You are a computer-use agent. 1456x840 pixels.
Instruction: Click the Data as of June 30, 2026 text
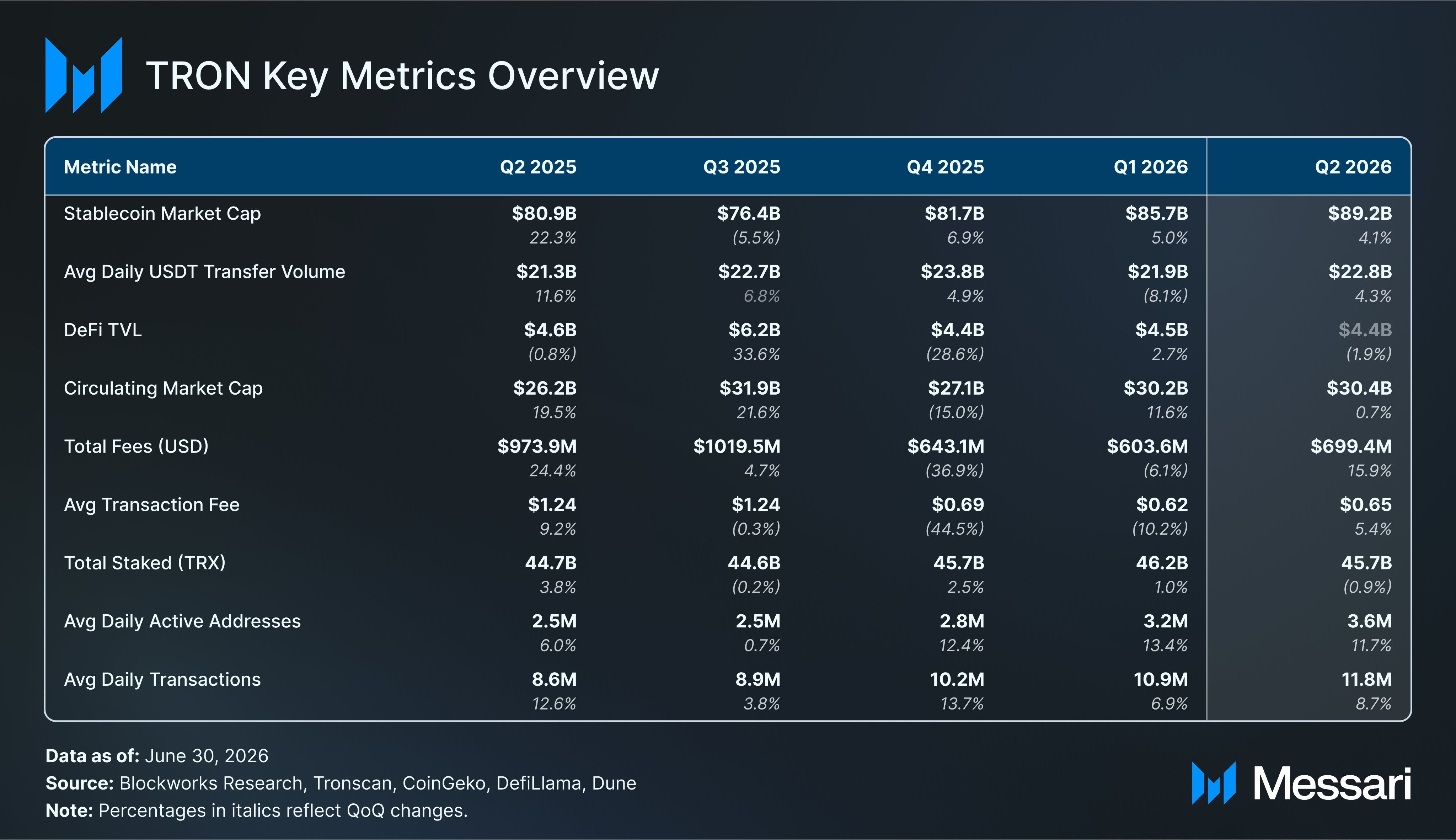click(x=157, y=756)
